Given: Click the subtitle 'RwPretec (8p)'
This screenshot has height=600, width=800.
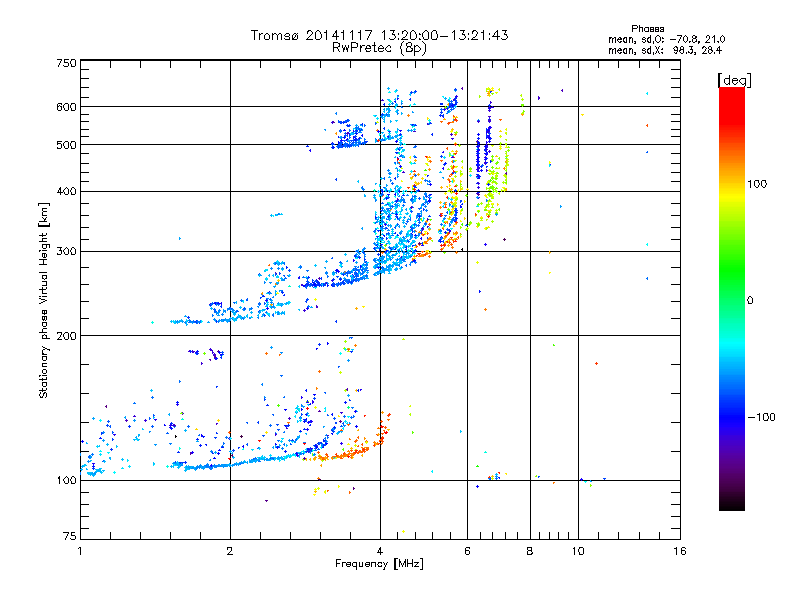Looking at the screenshot, I should [379, 48].
